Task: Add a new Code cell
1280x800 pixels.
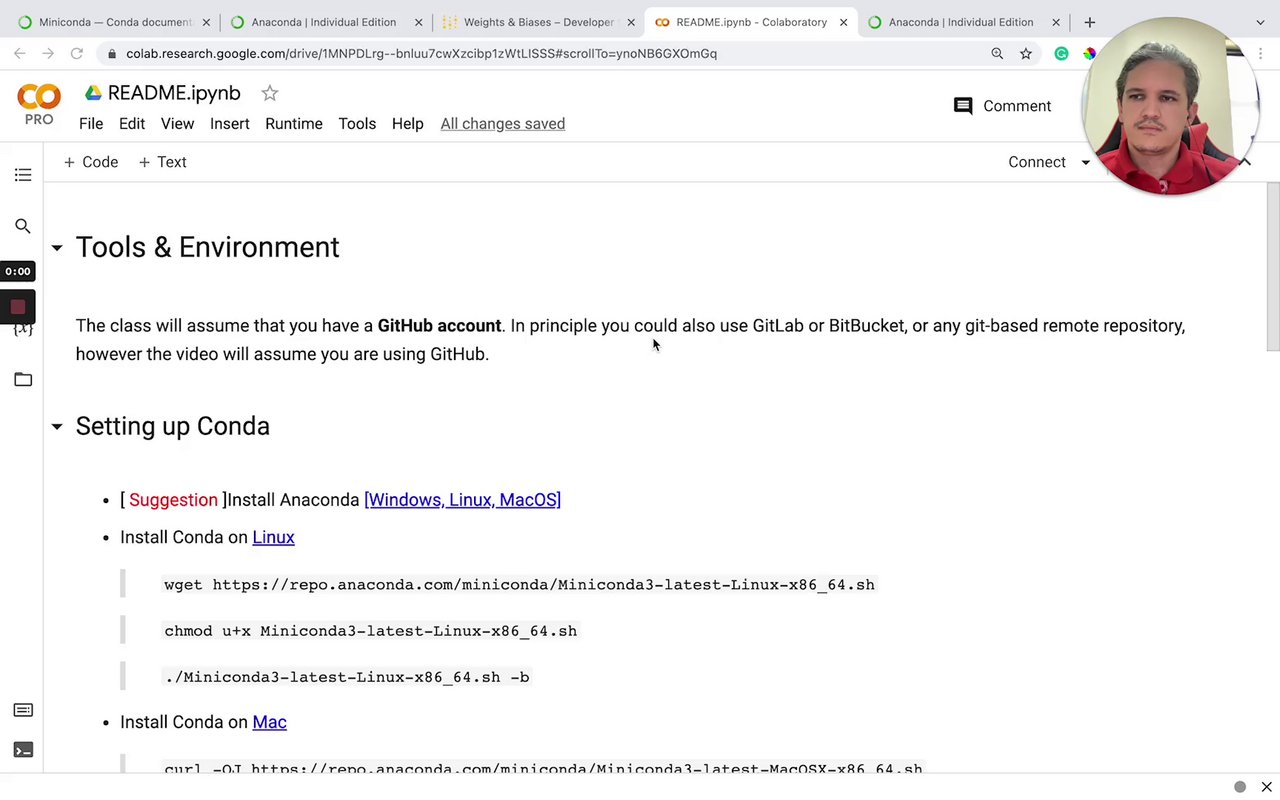Action: [91, 162]
